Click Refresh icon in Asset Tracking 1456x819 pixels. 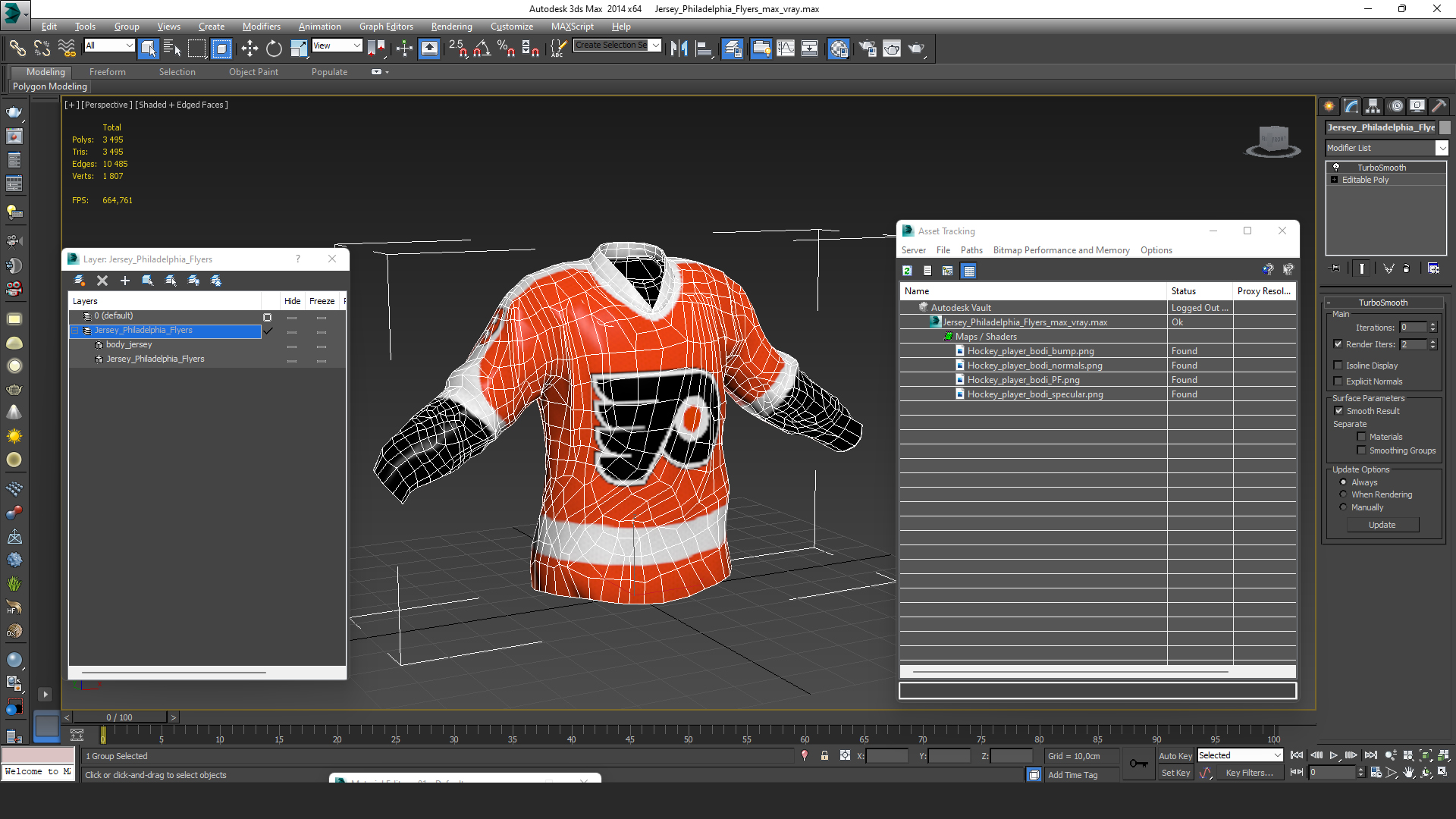point(907,271)
